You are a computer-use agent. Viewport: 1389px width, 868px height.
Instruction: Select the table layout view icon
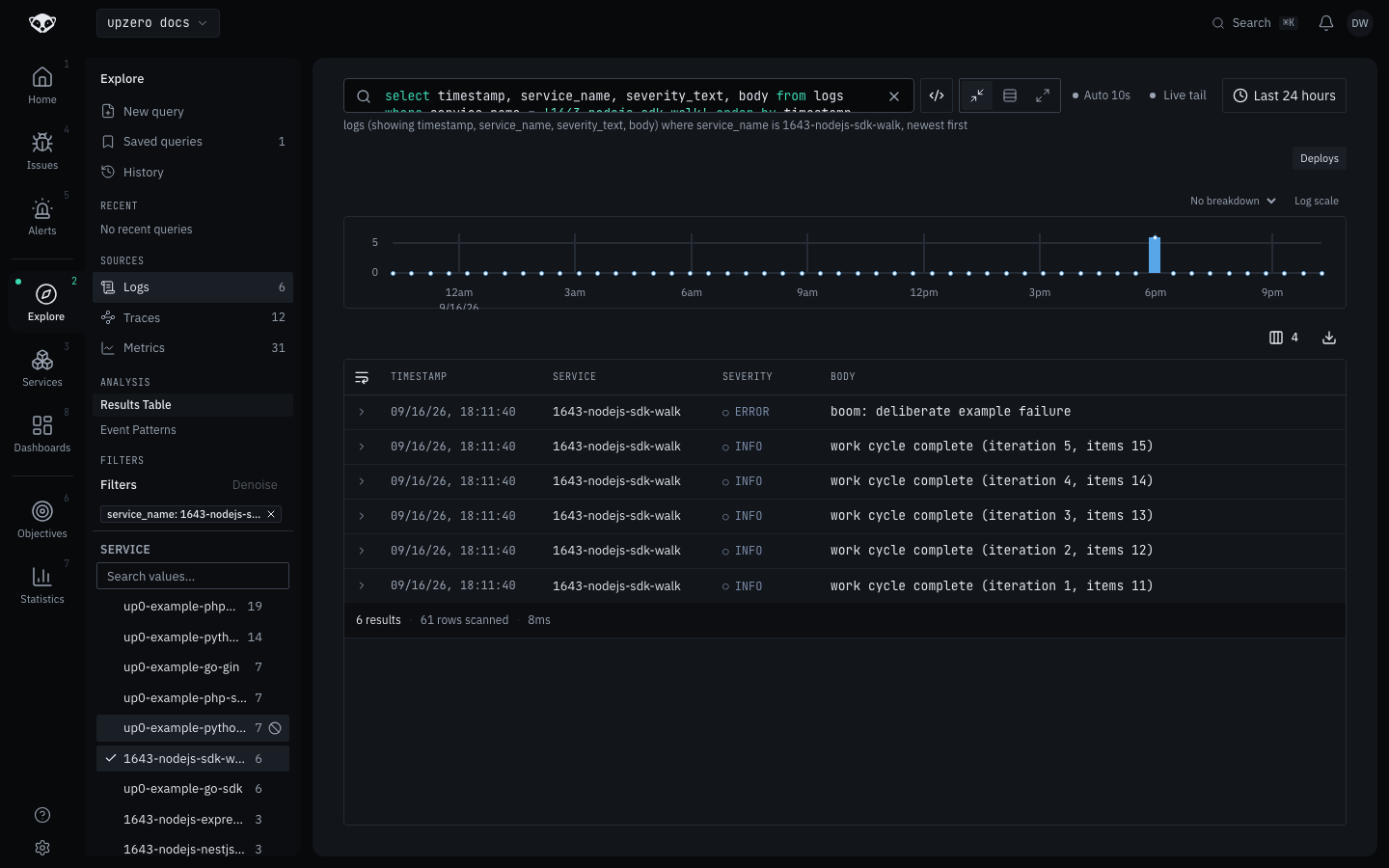(1010, 95)
